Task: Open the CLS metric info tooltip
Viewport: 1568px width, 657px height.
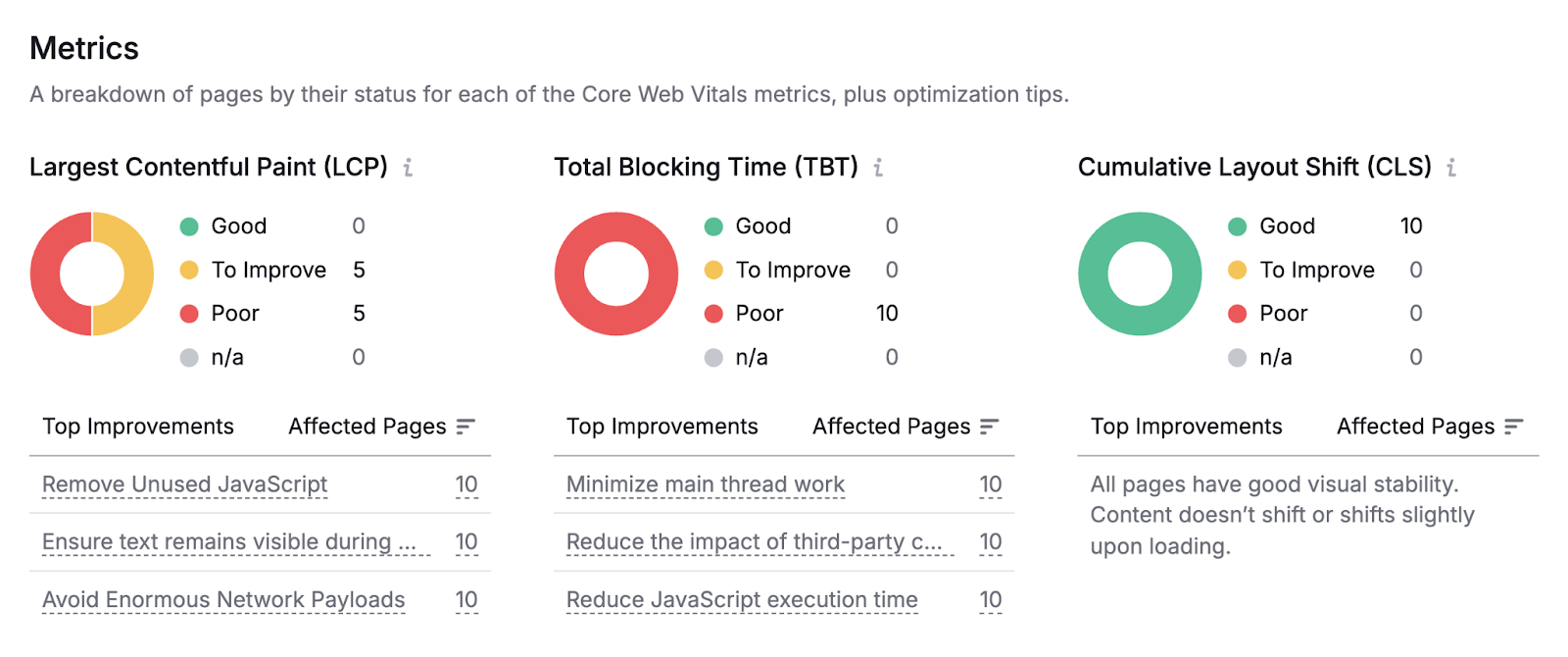Action: click(1451, 167)
